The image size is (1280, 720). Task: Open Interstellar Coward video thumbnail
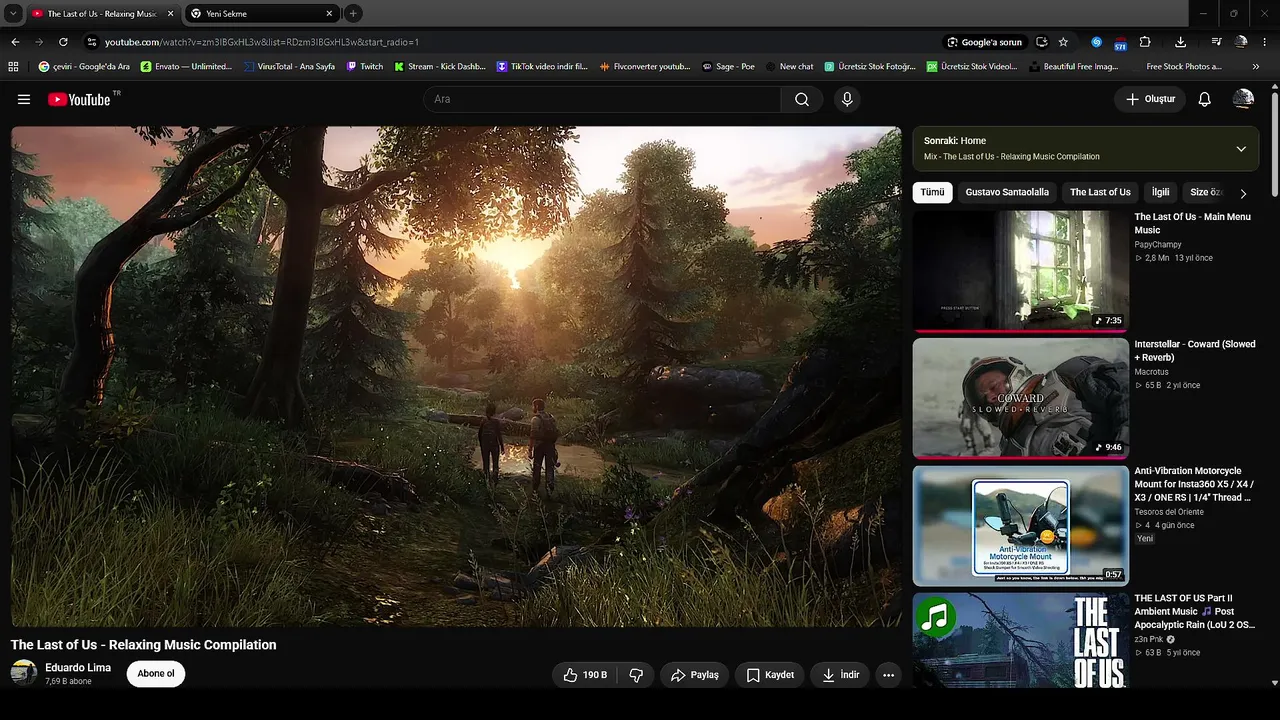coord(1020,398)
